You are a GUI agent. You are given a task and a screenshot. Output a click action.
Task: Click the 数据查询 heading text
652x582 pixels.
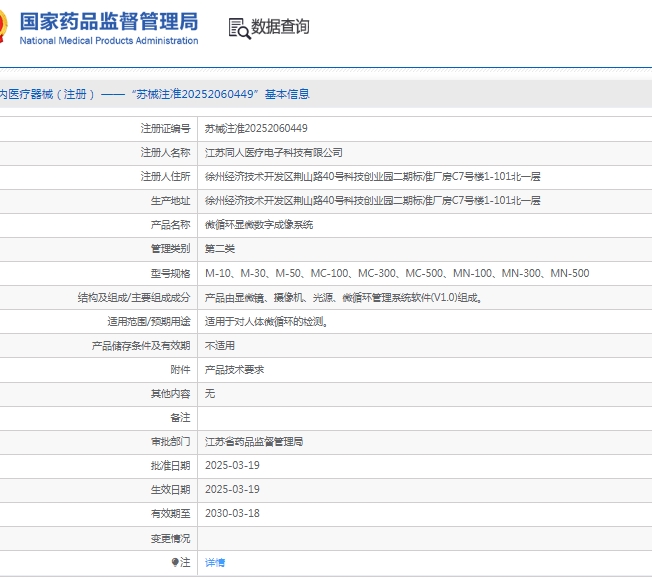click(x=280, y=27)
